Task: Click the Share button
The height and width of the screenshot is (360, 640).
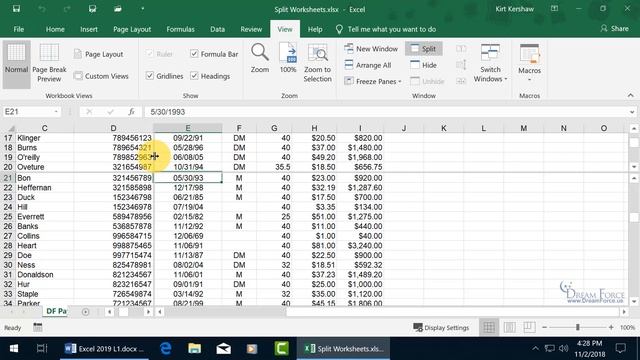Action: [x=615, y=29]
